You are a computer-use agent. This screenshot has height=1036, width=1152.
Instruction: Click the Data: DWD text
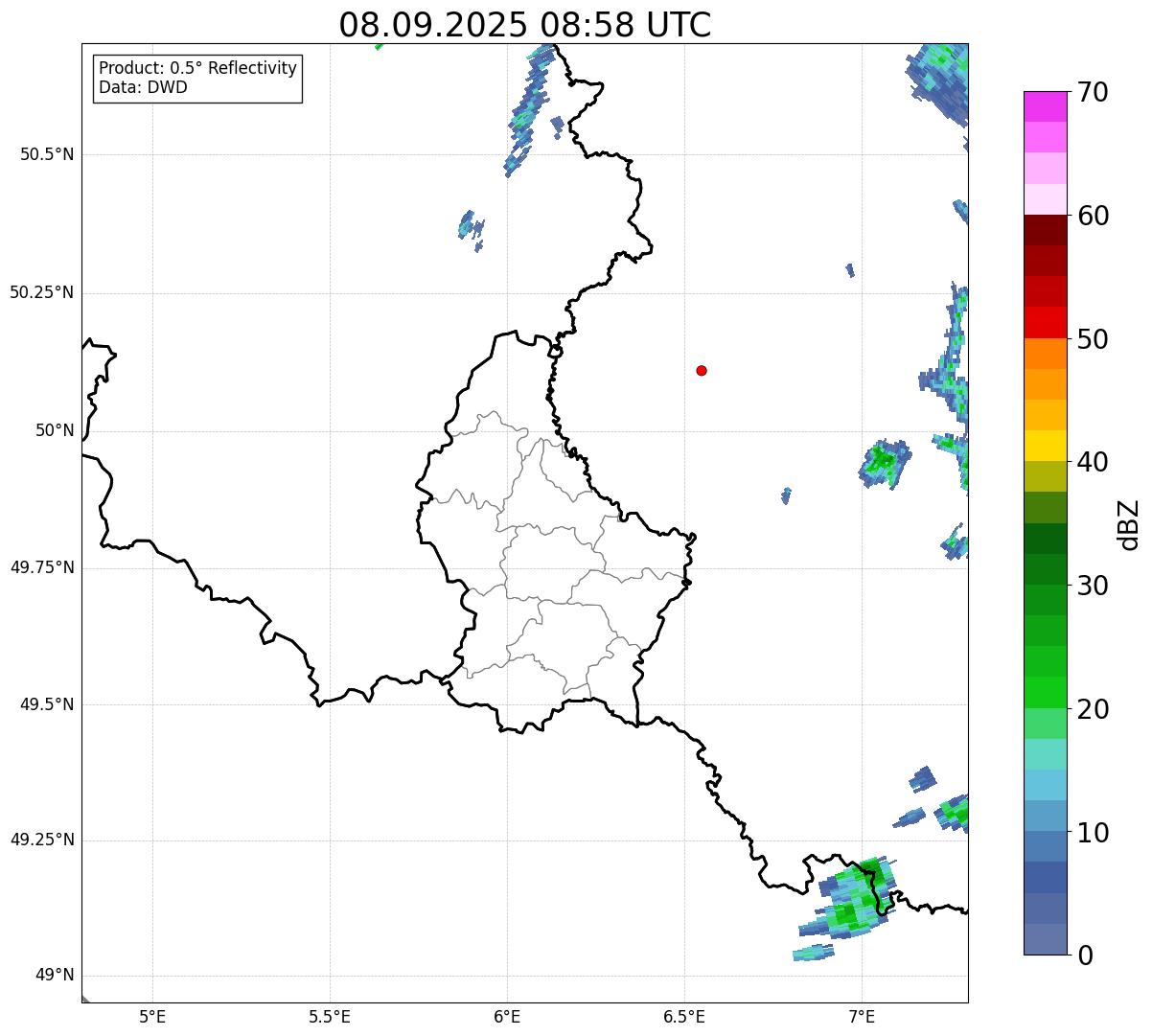tap(143, 87)
